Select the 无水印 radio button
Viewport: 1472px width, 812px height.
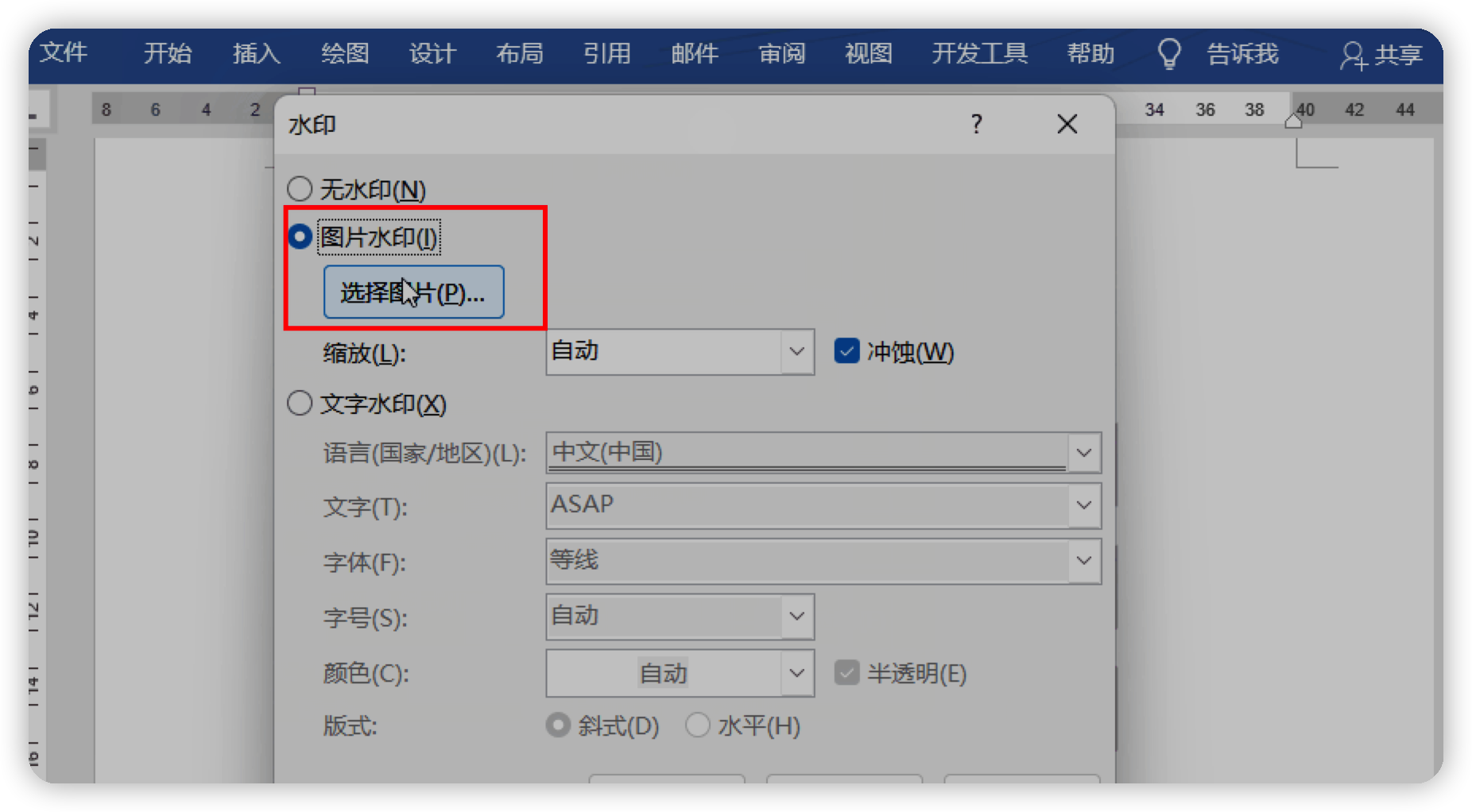300,189
